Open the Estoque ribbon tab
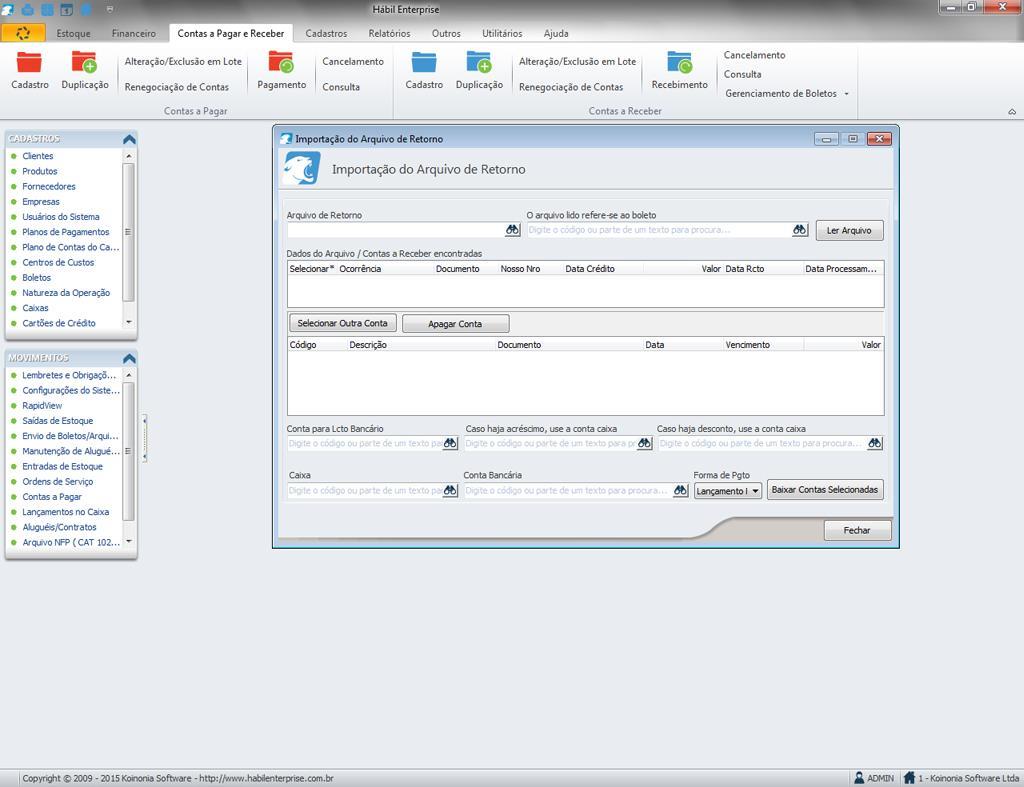This screenshot has height=787, width=1024. point(73,33)
